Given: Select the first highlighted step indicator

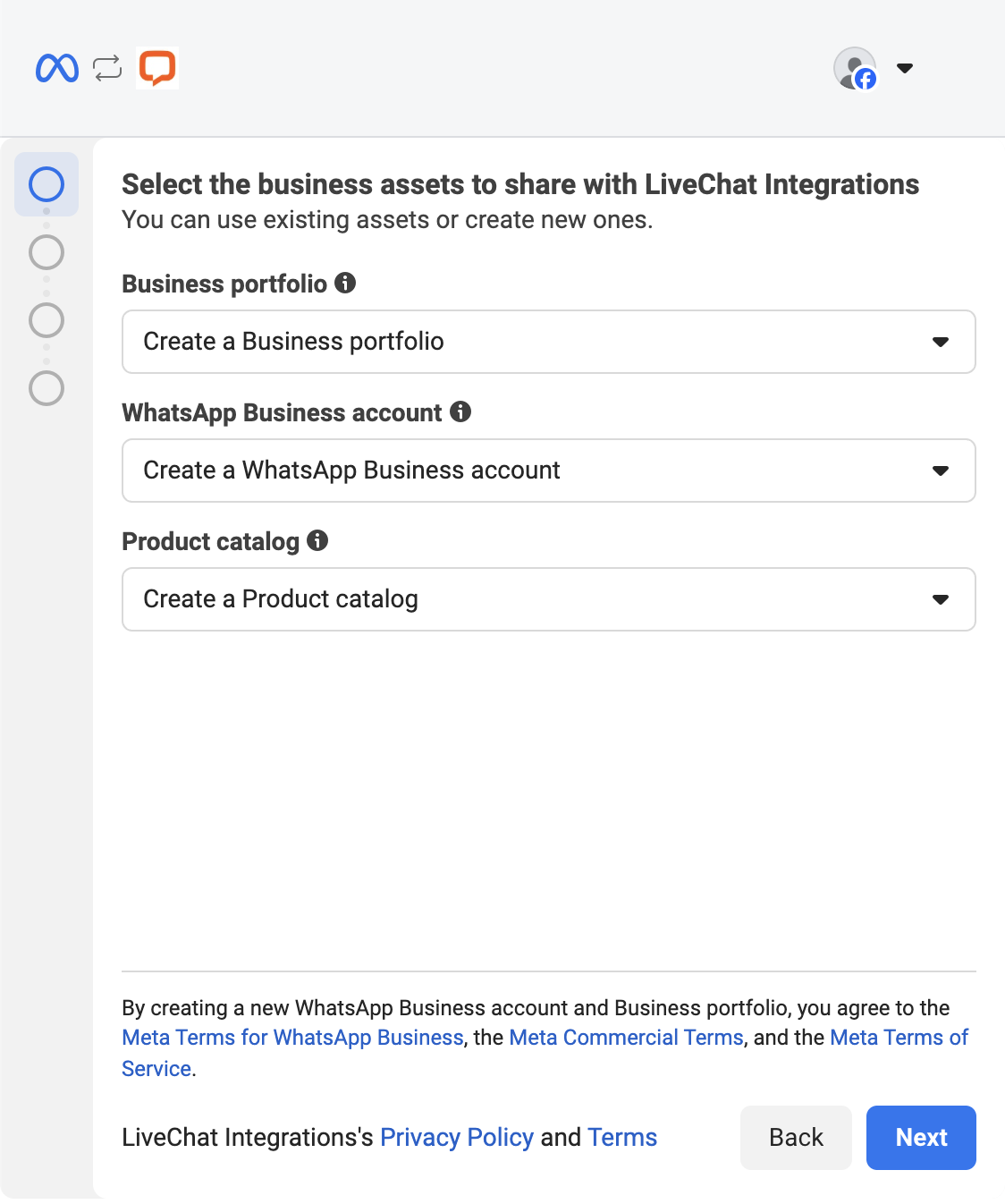Looking at the screenshot, I should 46,184.
